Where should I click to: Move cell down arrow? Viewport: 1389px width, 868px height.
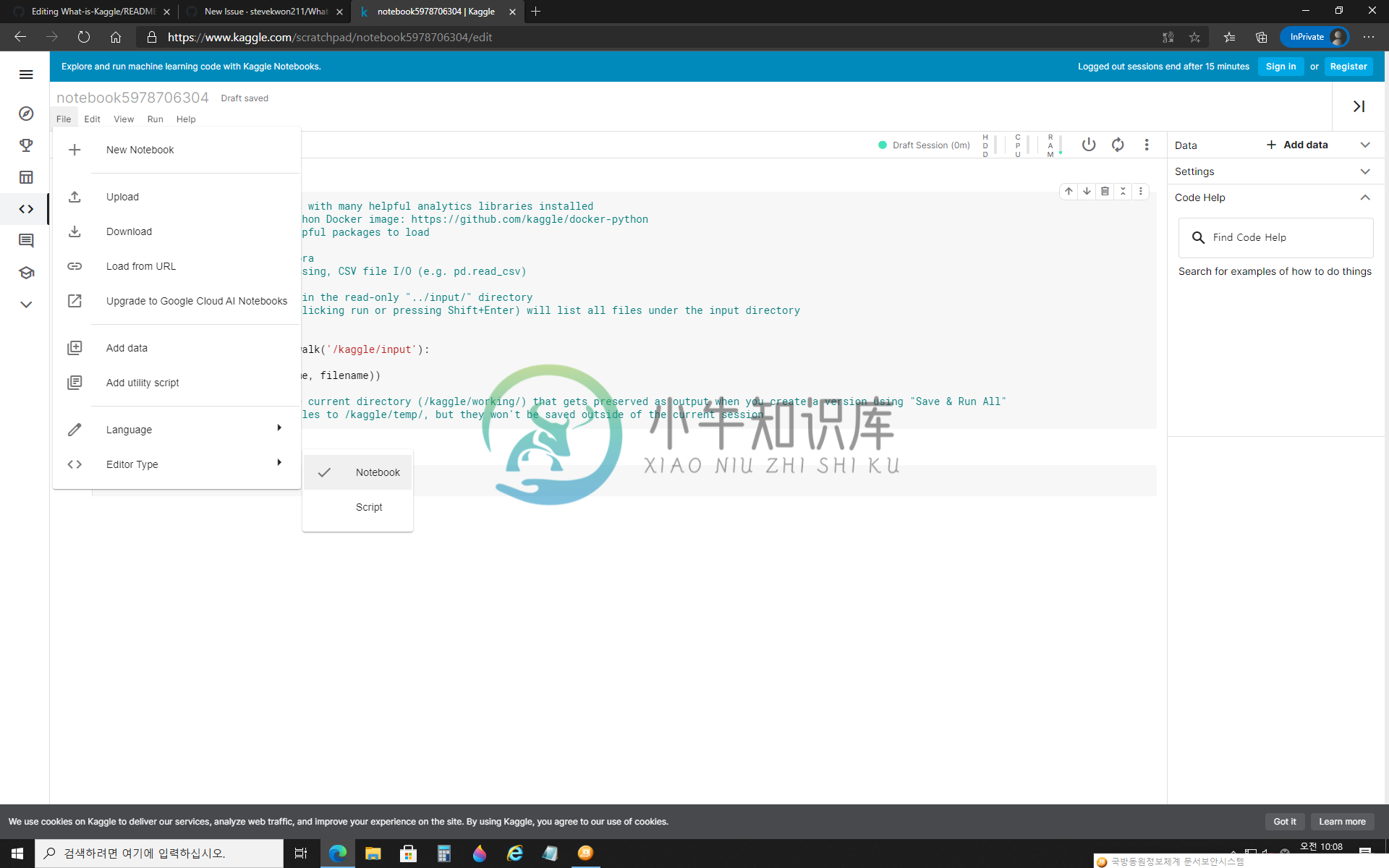pyautogui.click(x=1087, y=191)
